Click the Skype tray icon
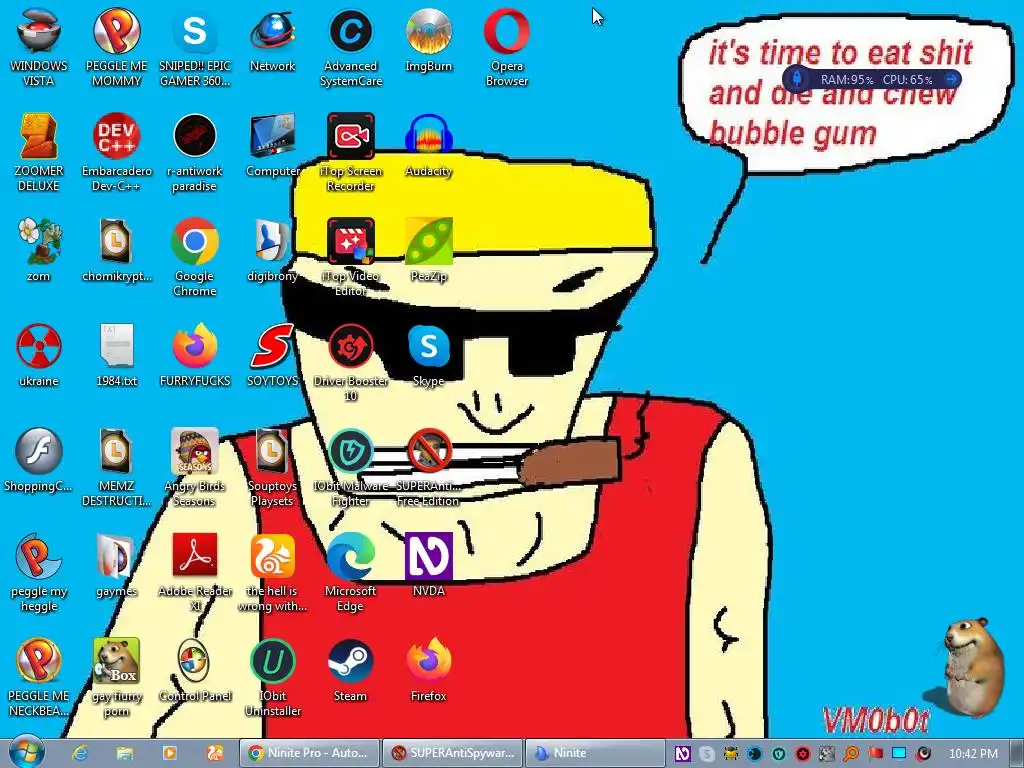 707,754
